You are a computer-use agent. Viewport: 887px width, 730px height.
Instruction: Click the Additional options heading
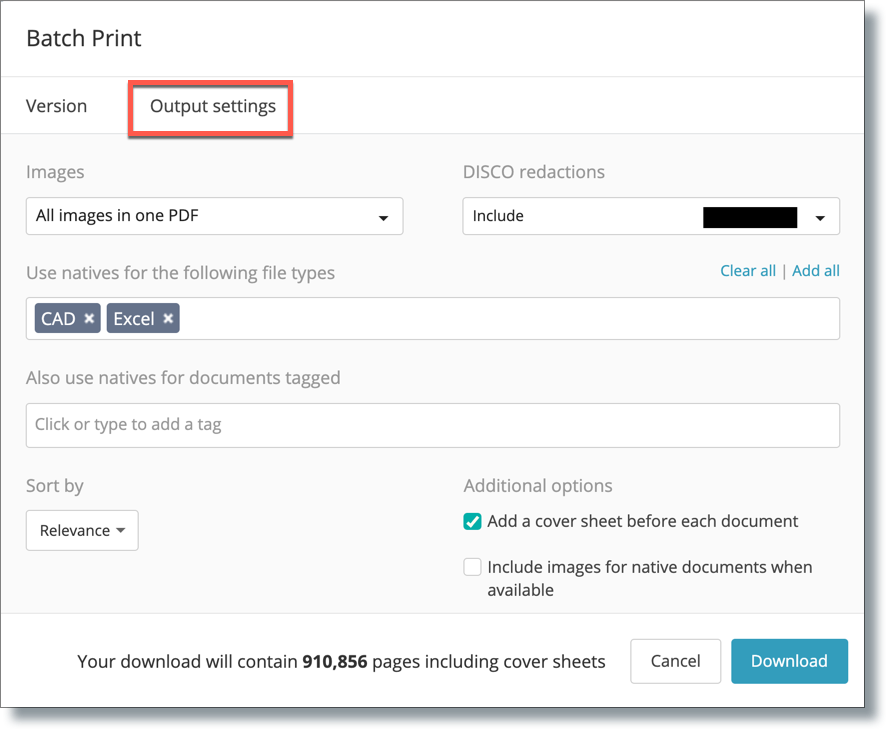point(538,486)
